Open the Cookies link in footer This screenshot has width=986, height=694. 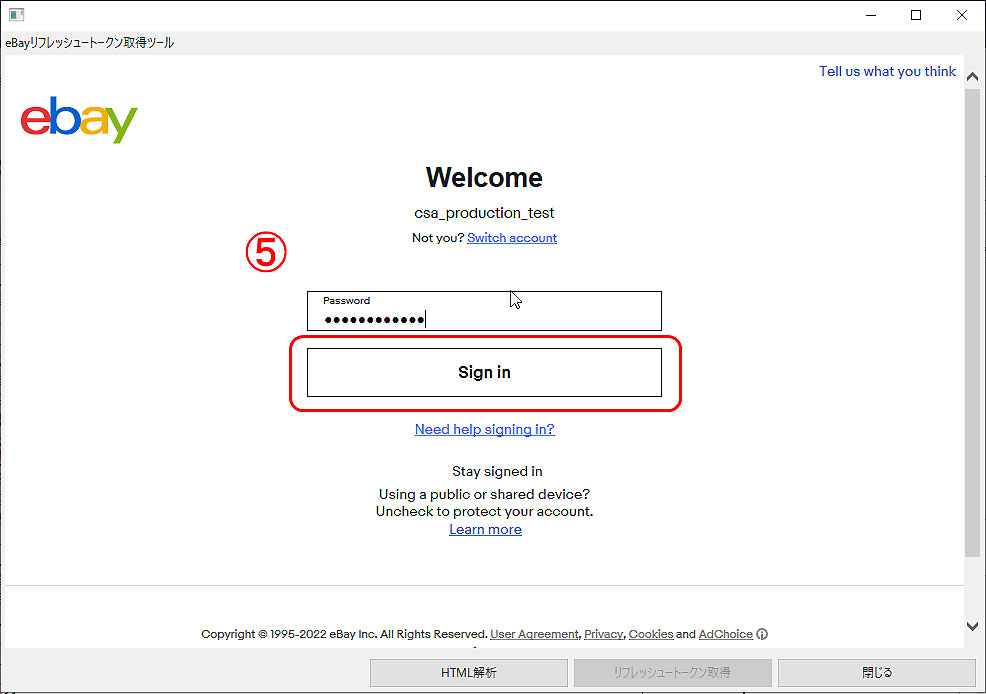click(651, 634)
